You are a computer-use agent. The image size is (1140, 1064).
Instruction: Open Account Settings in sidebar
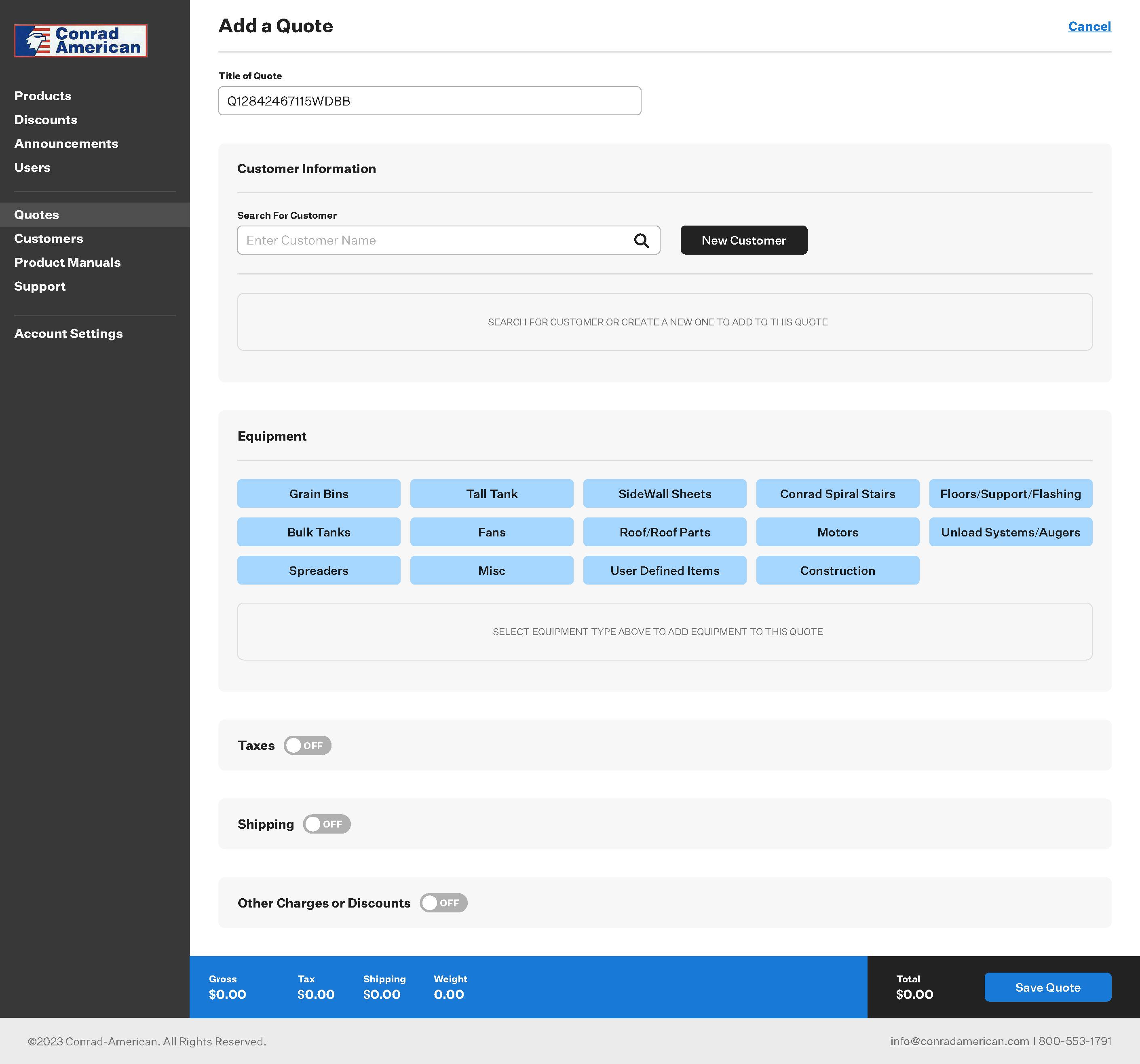(68, 334)
